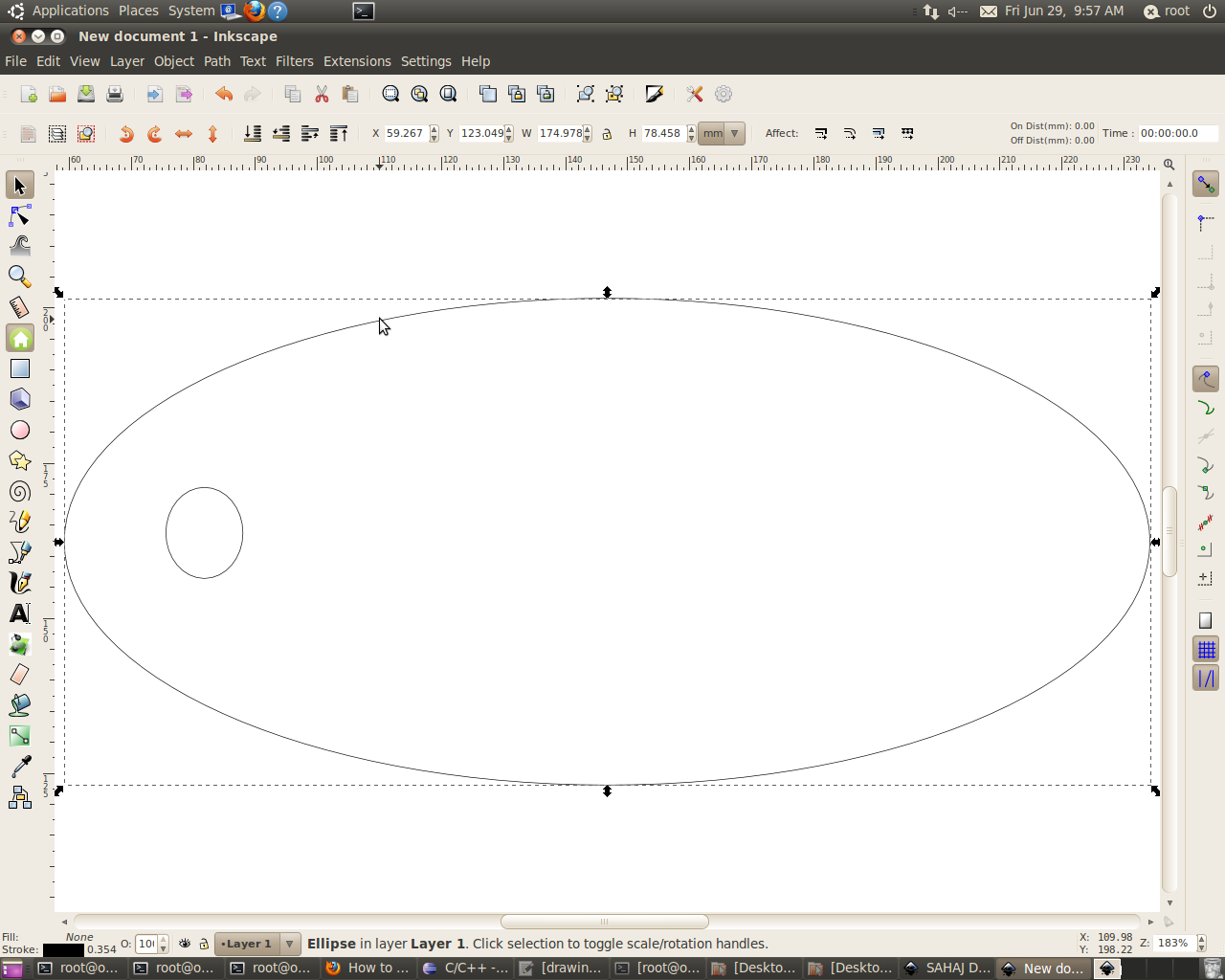1225x980 pixels.
Task: Click the X position input field
Action: point(404,134)
